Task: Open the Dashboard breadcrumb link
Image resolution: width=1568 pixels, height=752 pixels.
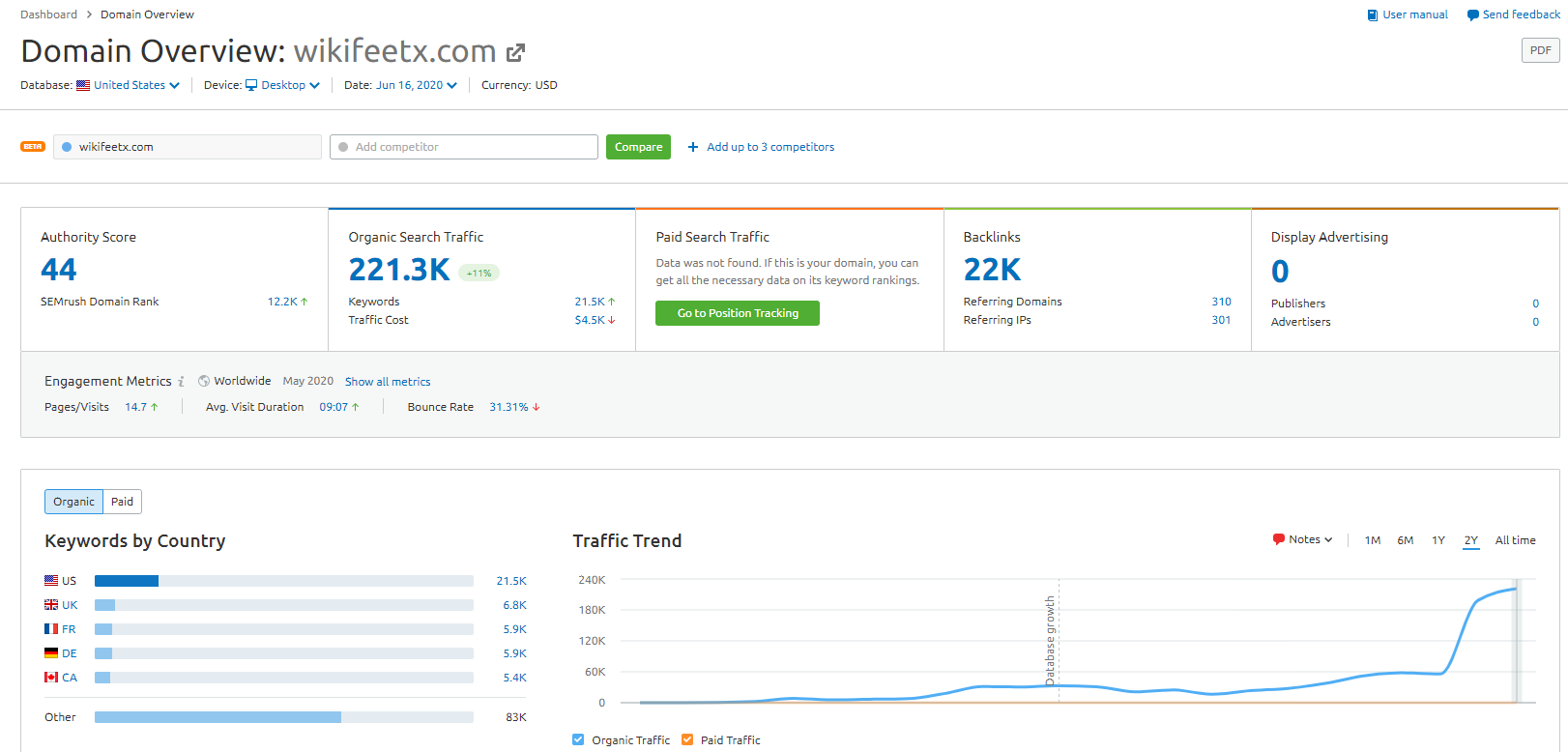Action: click(x=48, y=14)
